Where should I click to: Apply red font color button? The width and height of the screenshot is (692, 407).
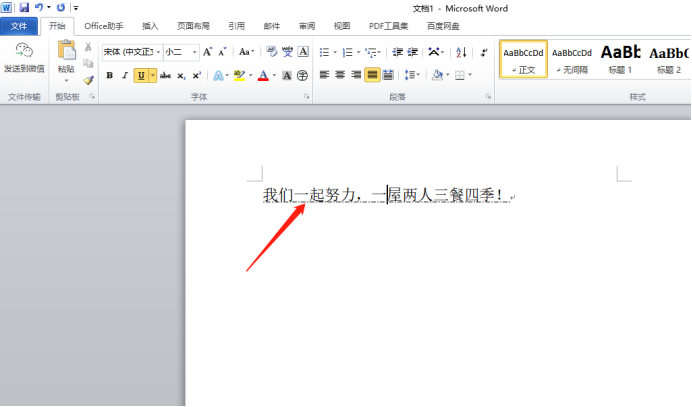[x=263, y=75]
